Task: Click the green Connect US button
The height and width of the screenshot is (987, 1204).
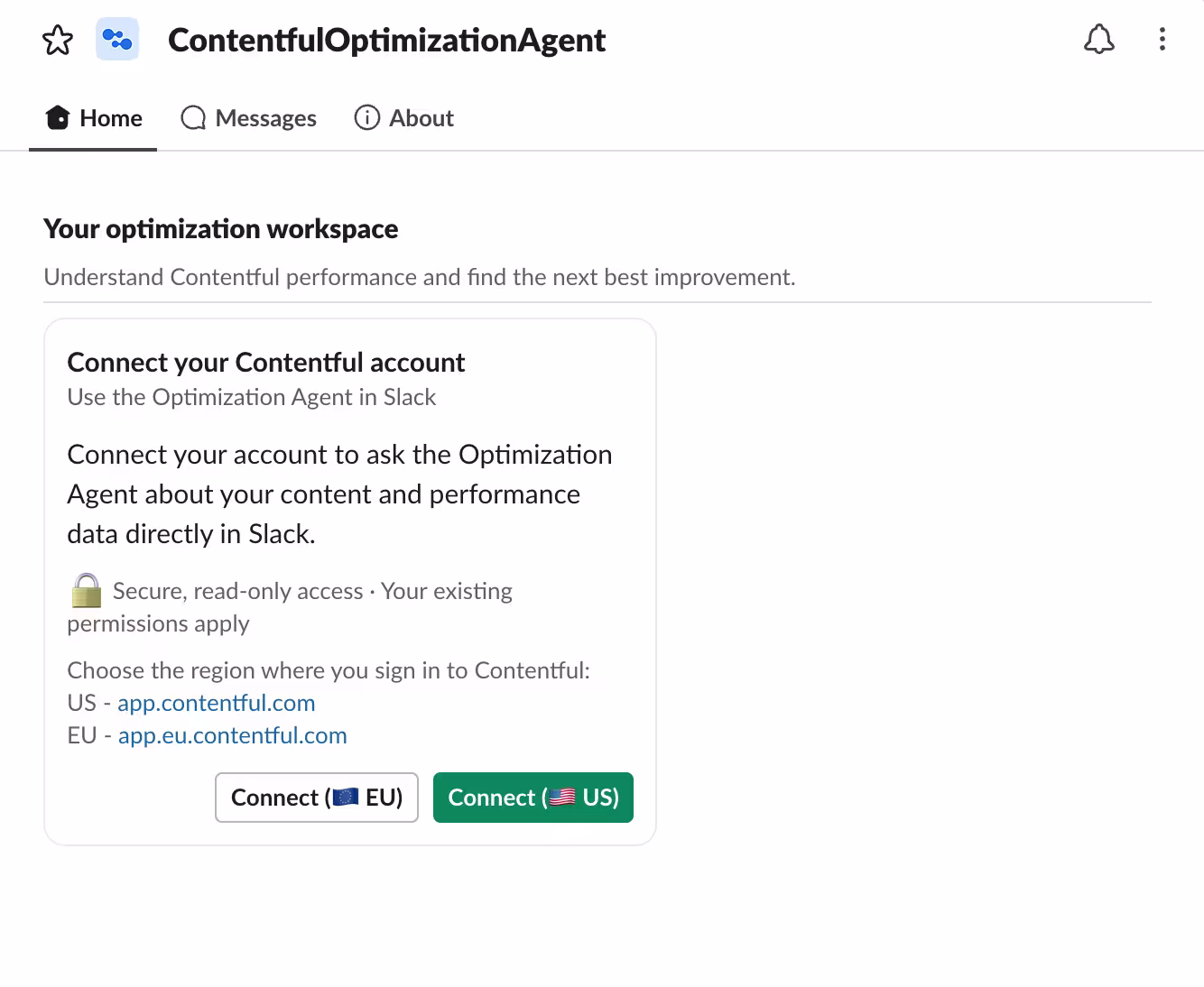Action: coord(533,798)
